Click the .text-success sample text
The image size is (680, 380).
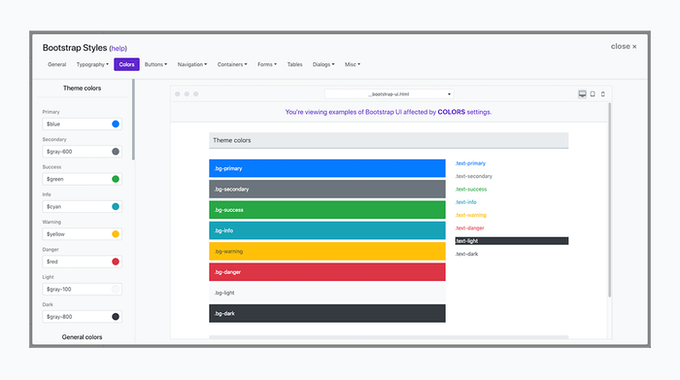pyautogui.click(x=471, y=189)
